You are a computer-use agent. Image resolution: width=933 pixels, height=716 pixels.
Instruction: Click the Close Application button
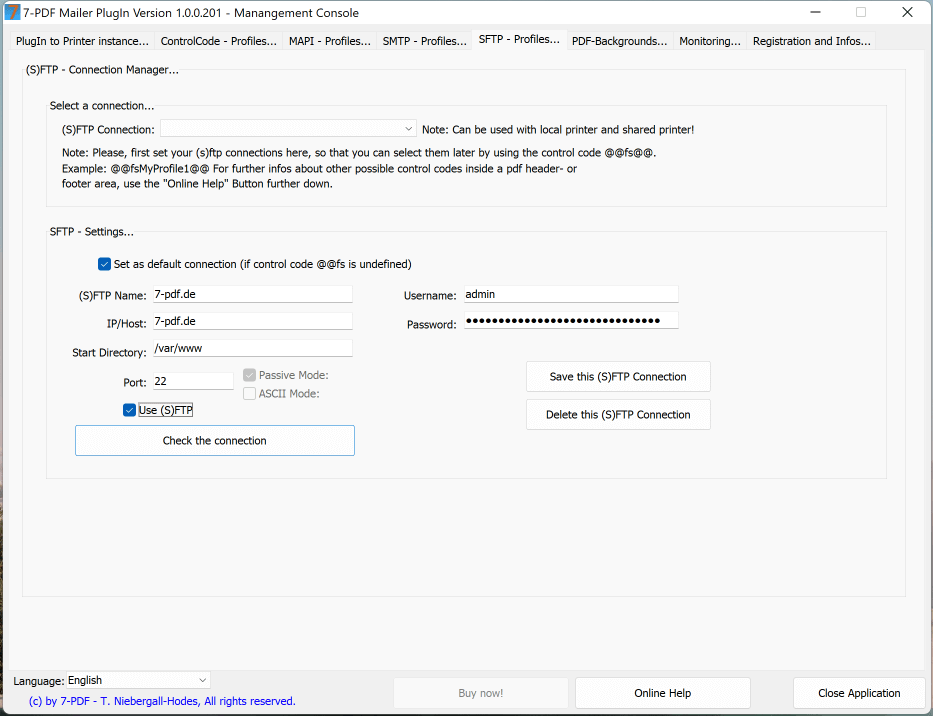tap(858, 693)
